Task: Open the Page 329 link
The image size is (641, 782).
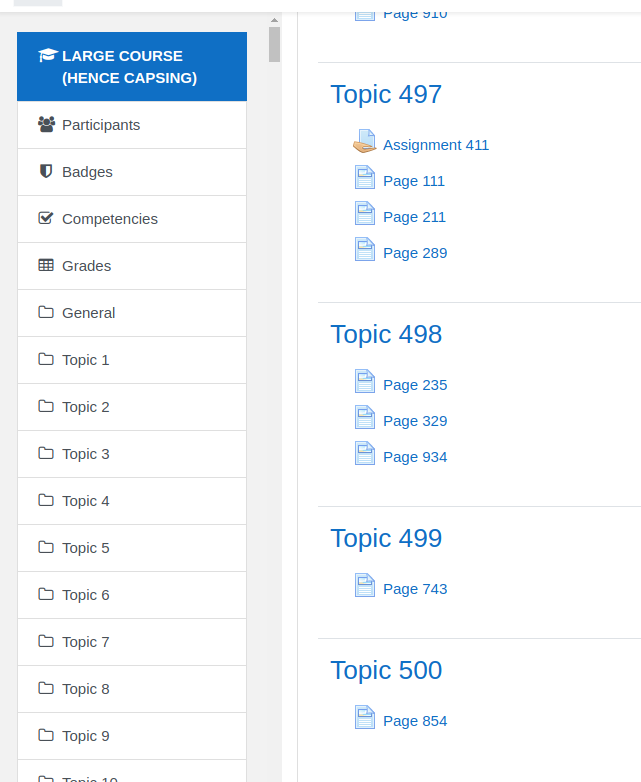Action: [x=415, y=421]
